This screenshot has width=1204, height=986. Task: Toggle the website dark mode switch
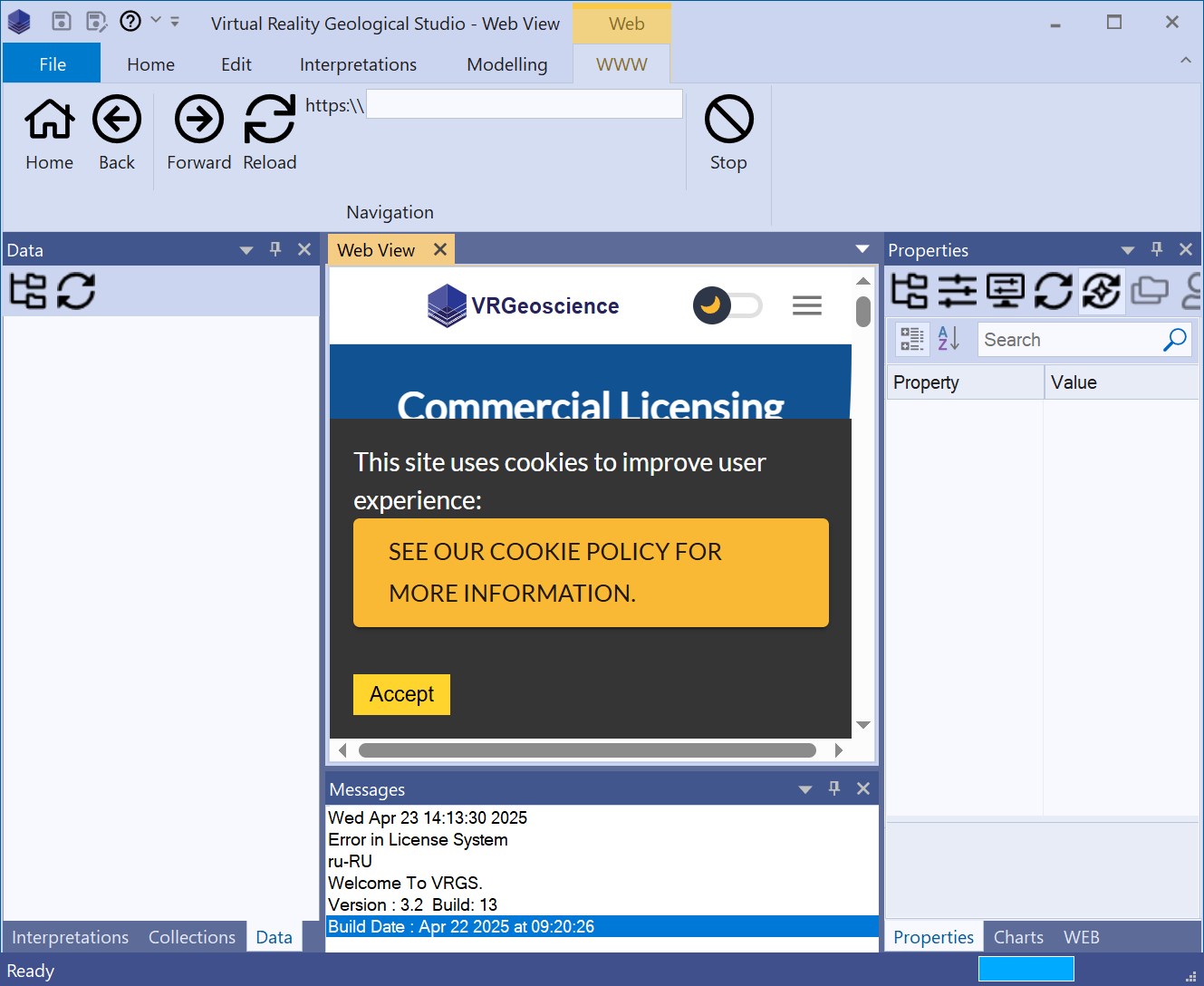[x=727, y=305]
